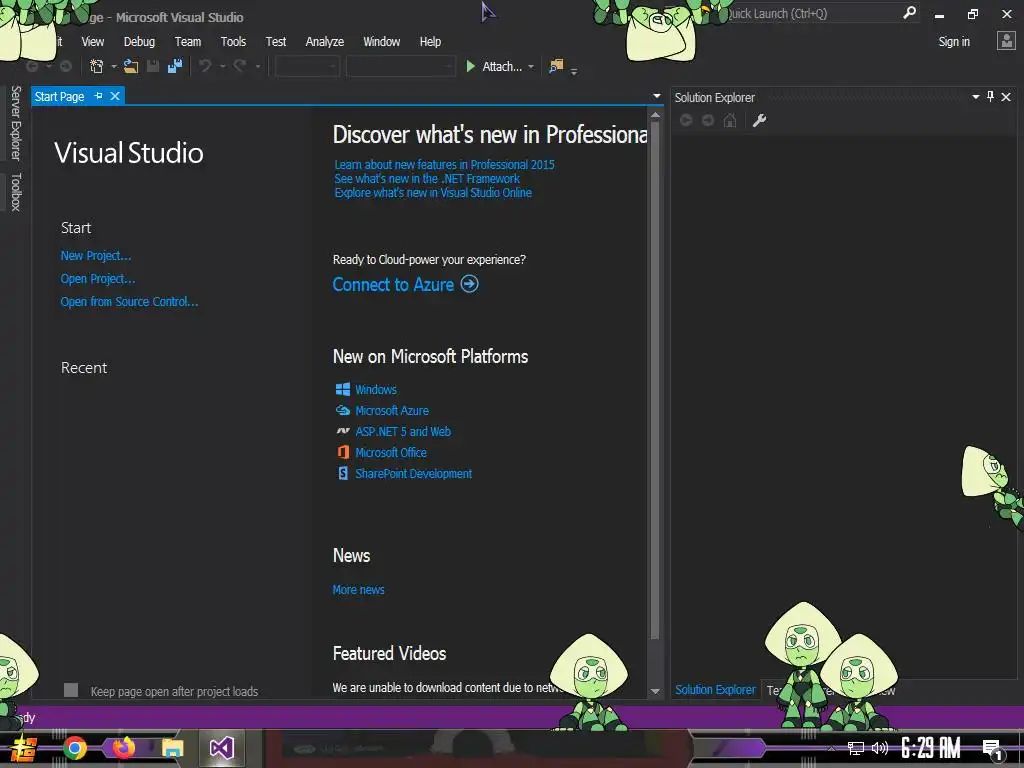The width and height of the screenshot is (1024, 768).
Task: Click the Microsoft Azure cloud icon
Action: [343, 410]
